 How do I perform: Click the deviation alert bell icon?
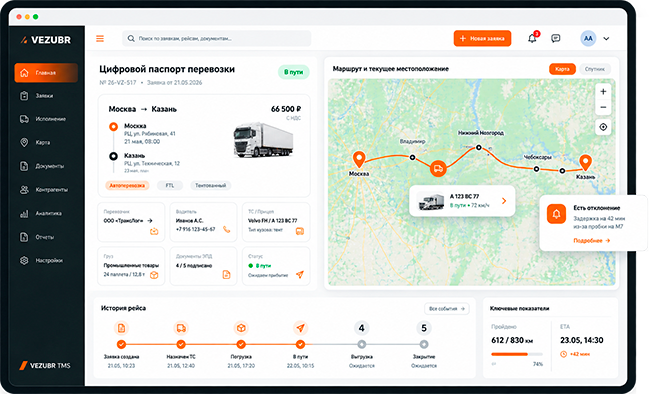pos(556,214)
